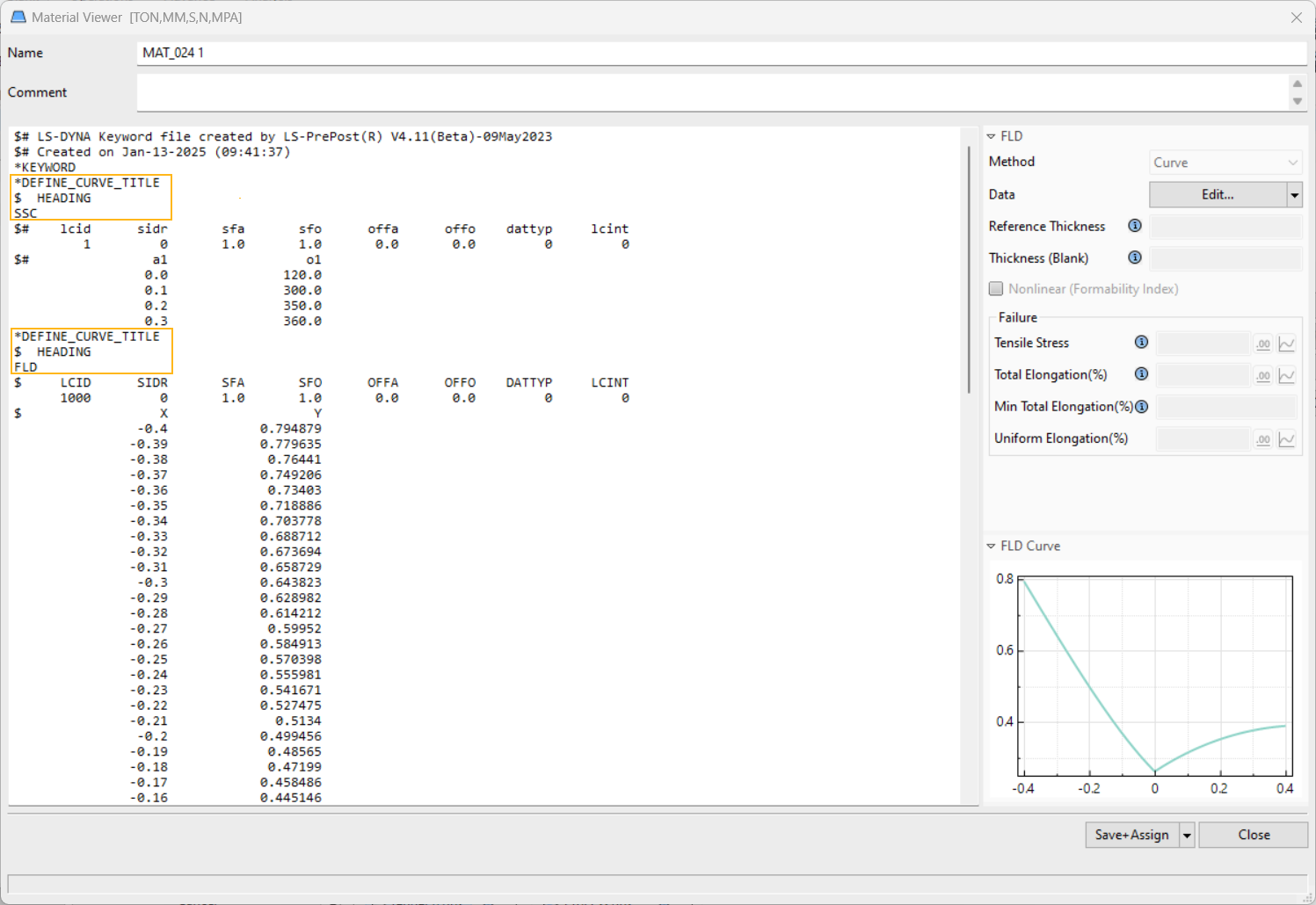The height and width of the screenshot is (905, 1316).
Task: Open the curve plot icon next to Tensile Stress
Action: [1286, 343]
